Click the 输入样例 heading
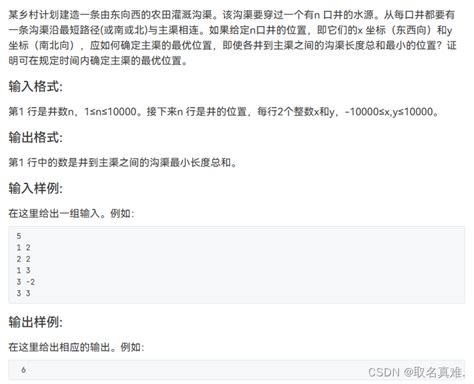Viewport: 474px width, 384px height. (35, 188)
